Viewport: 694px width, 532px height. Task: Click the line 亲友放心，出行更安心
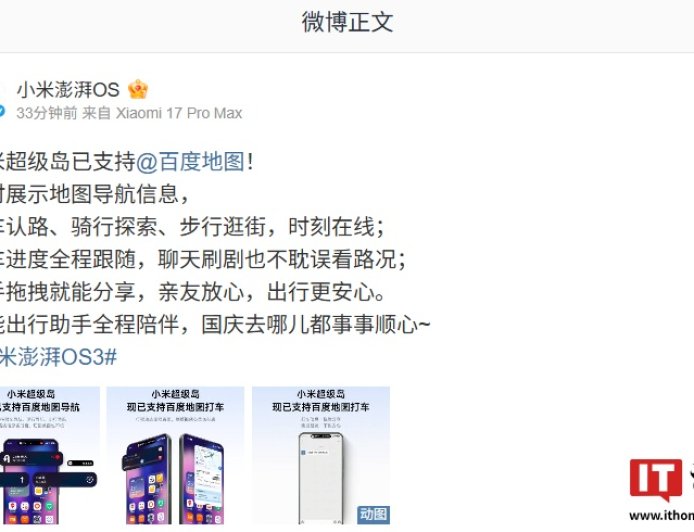click(272, 292)
